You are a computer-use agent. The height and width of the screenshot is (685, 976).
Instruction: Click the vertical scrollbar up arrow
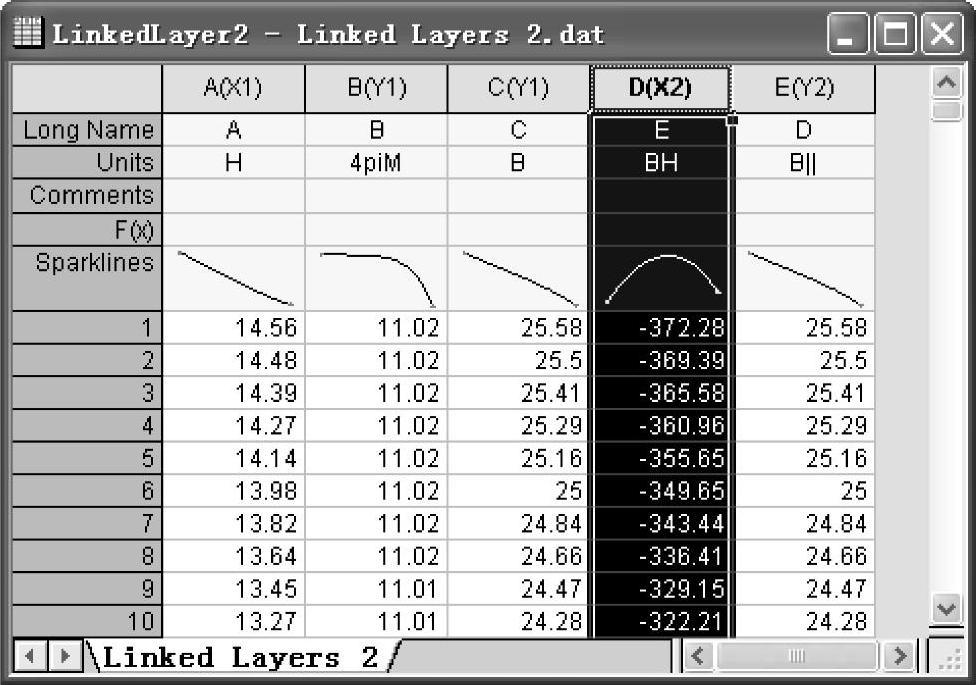[947, 82]
